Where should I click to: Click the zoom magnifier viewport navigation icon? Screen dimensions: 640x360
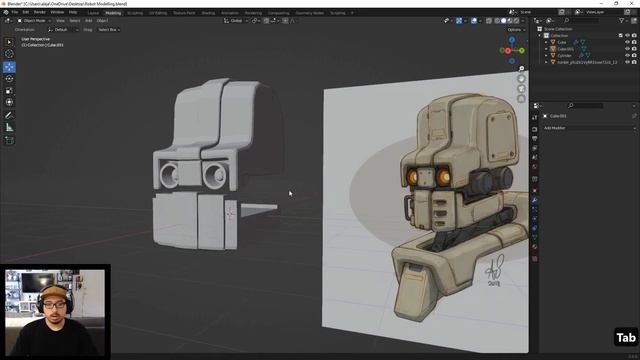click(x=521, y=69)
